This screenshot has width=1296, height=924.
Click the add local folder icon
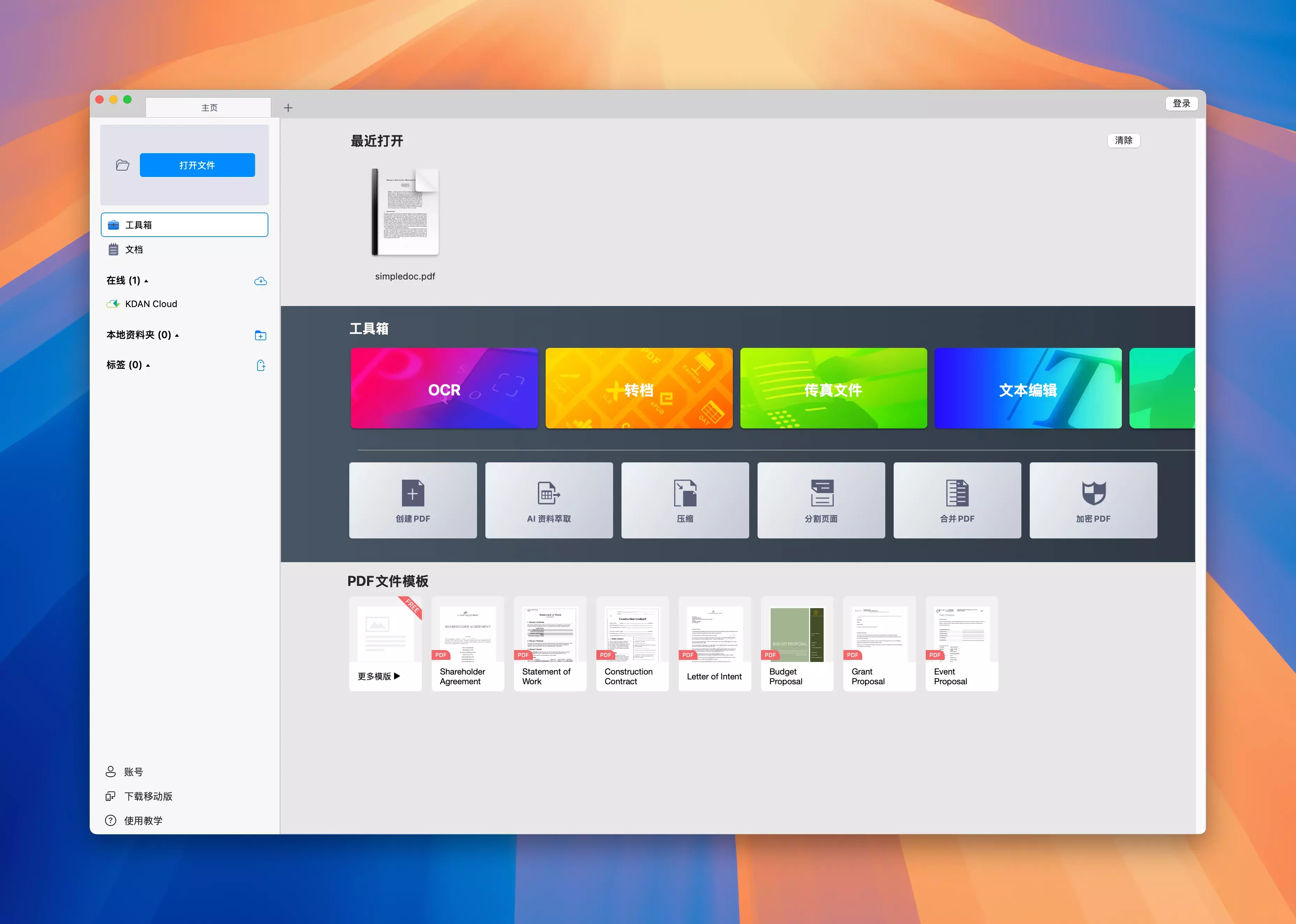pos(260,336)
